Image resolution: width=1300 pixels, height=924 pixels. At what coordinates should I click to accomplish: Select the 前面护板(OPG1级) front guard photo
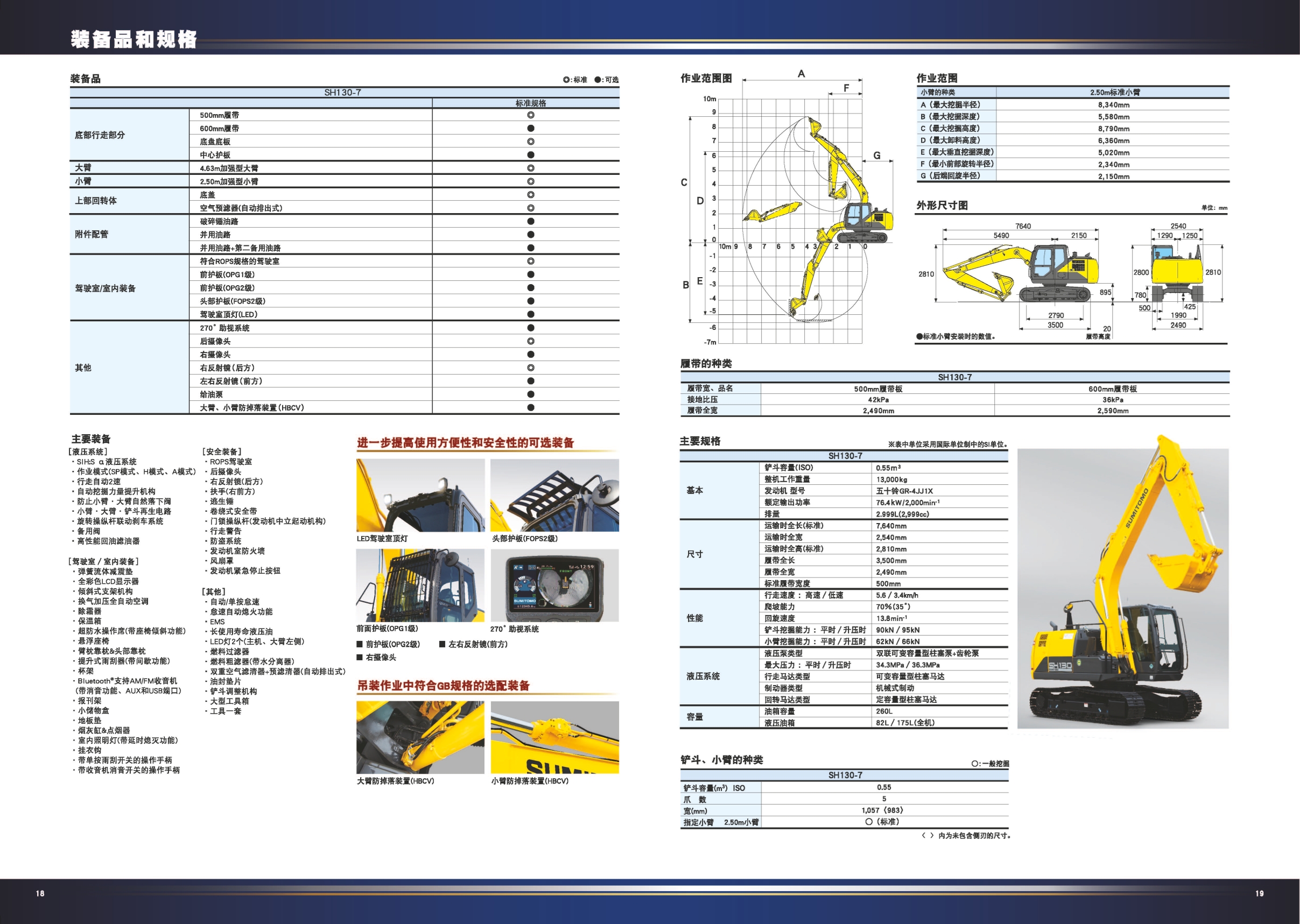[420, 586]
